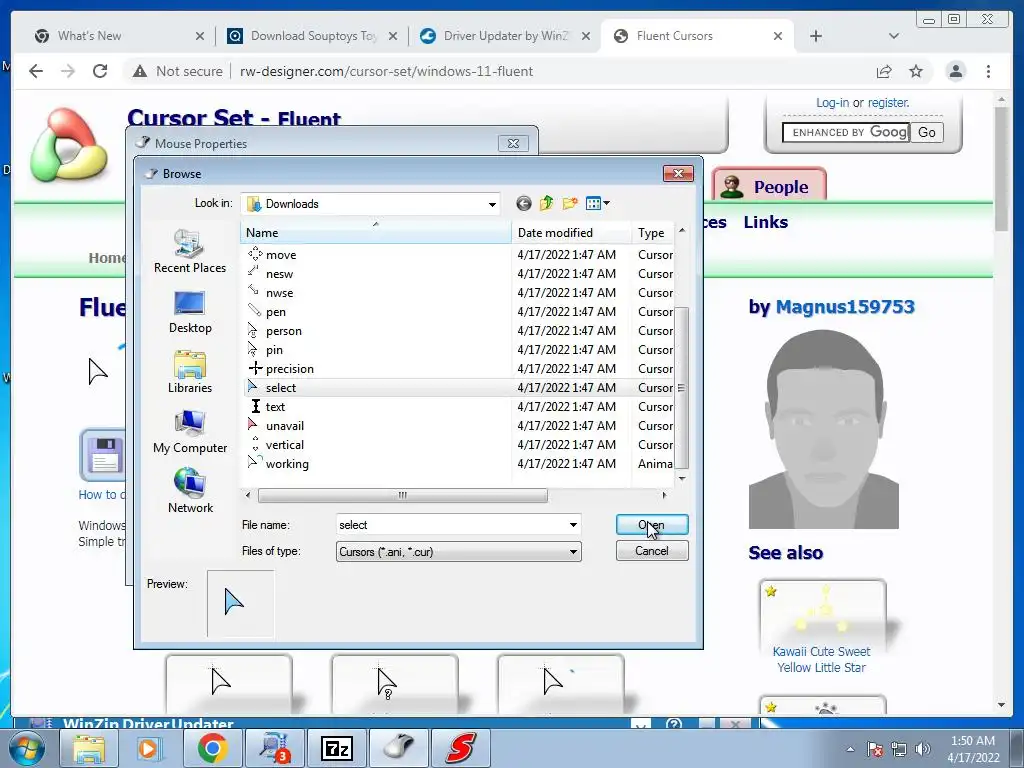The width and height of the screenshot is (1024, 768).
Task: Select the move cursor file
Action: (x=281, y=255)
